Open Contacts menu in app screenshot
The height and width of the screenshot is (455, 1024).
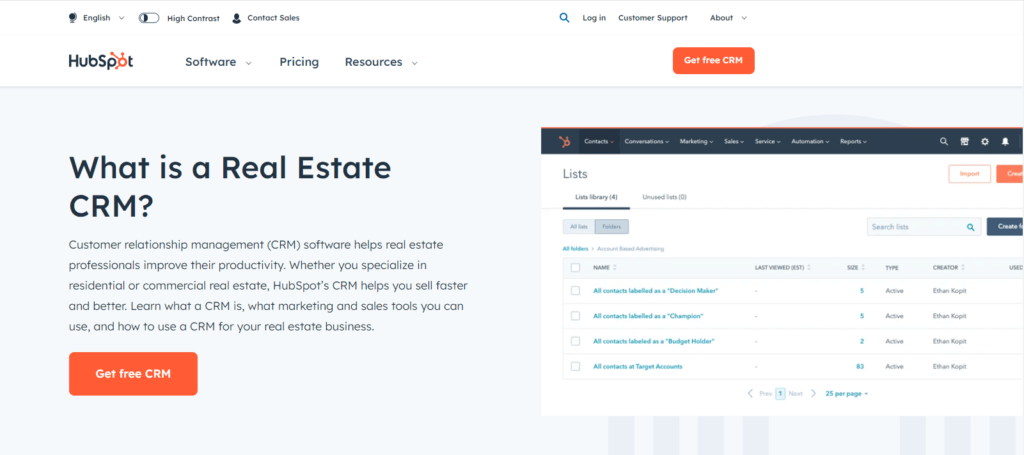coord(599,141)
